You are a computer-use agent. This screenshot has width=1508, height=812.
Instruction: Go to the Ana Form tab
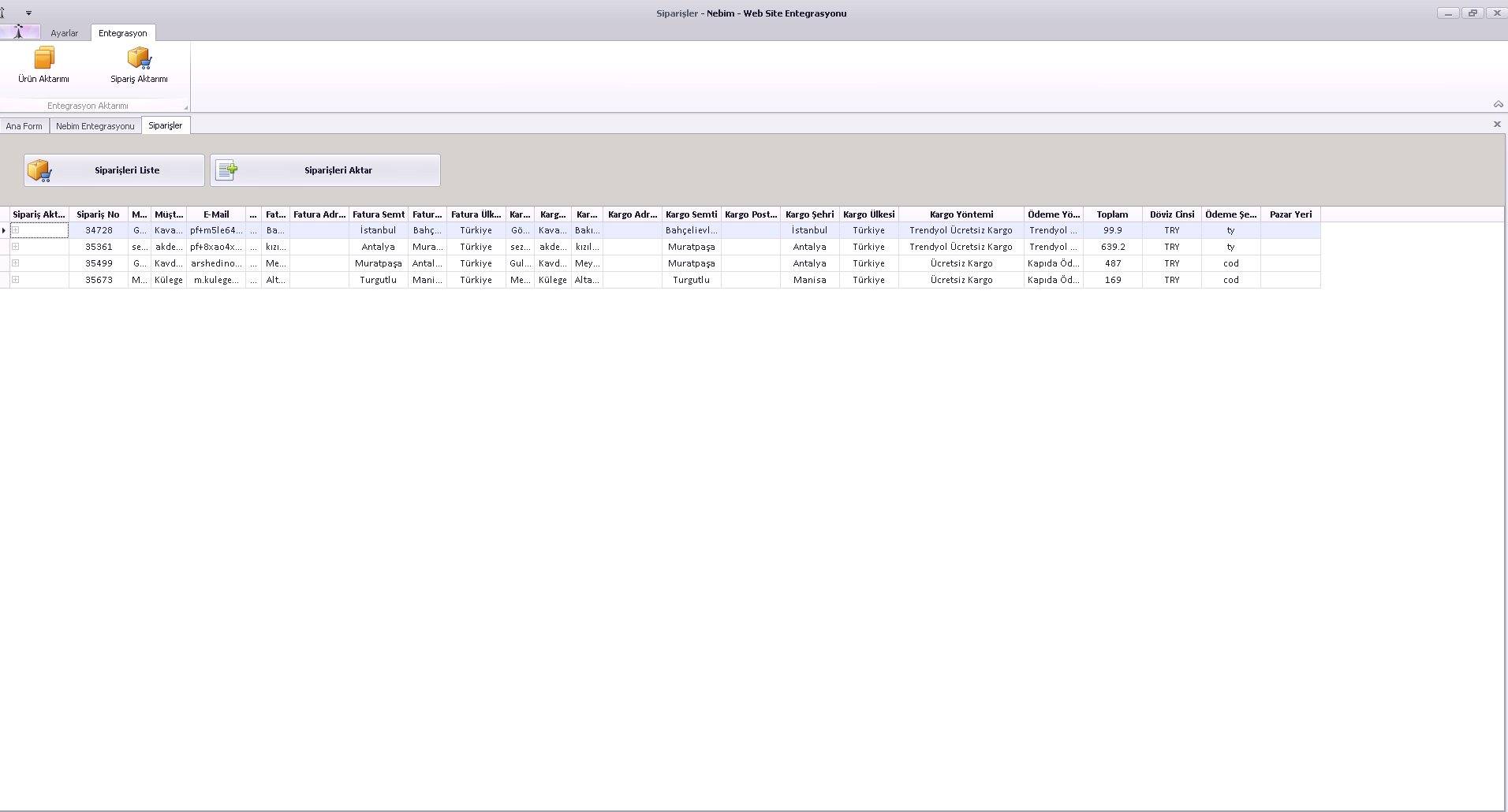coord(24,126)
